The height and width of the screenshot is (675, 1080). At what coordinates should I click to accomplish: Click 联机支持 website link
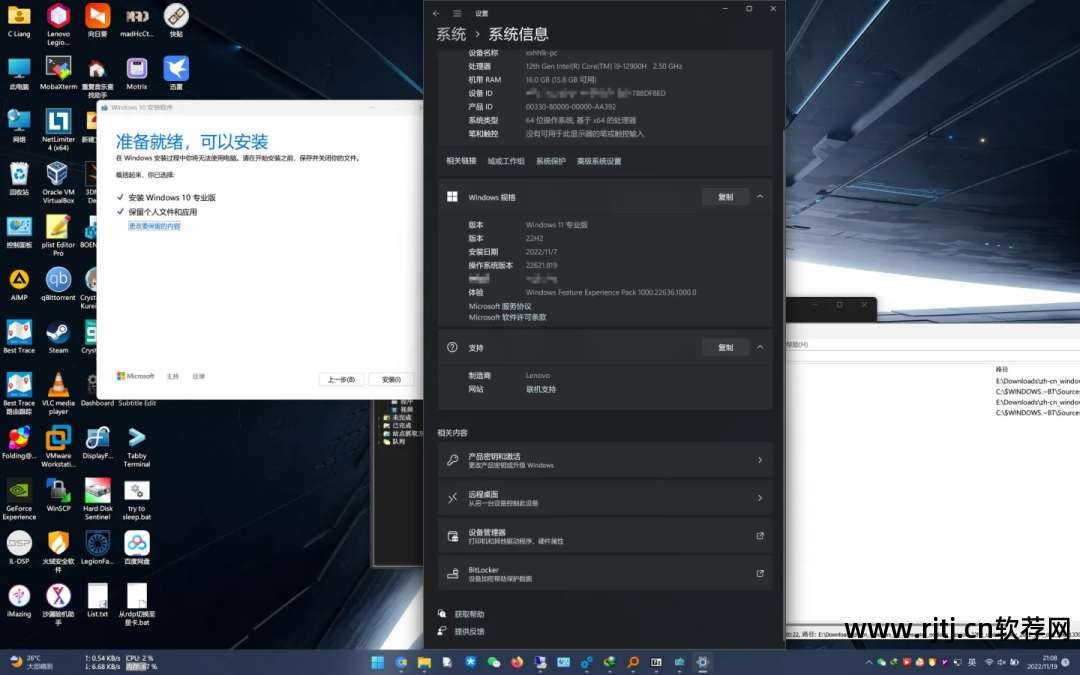point(541,389)
